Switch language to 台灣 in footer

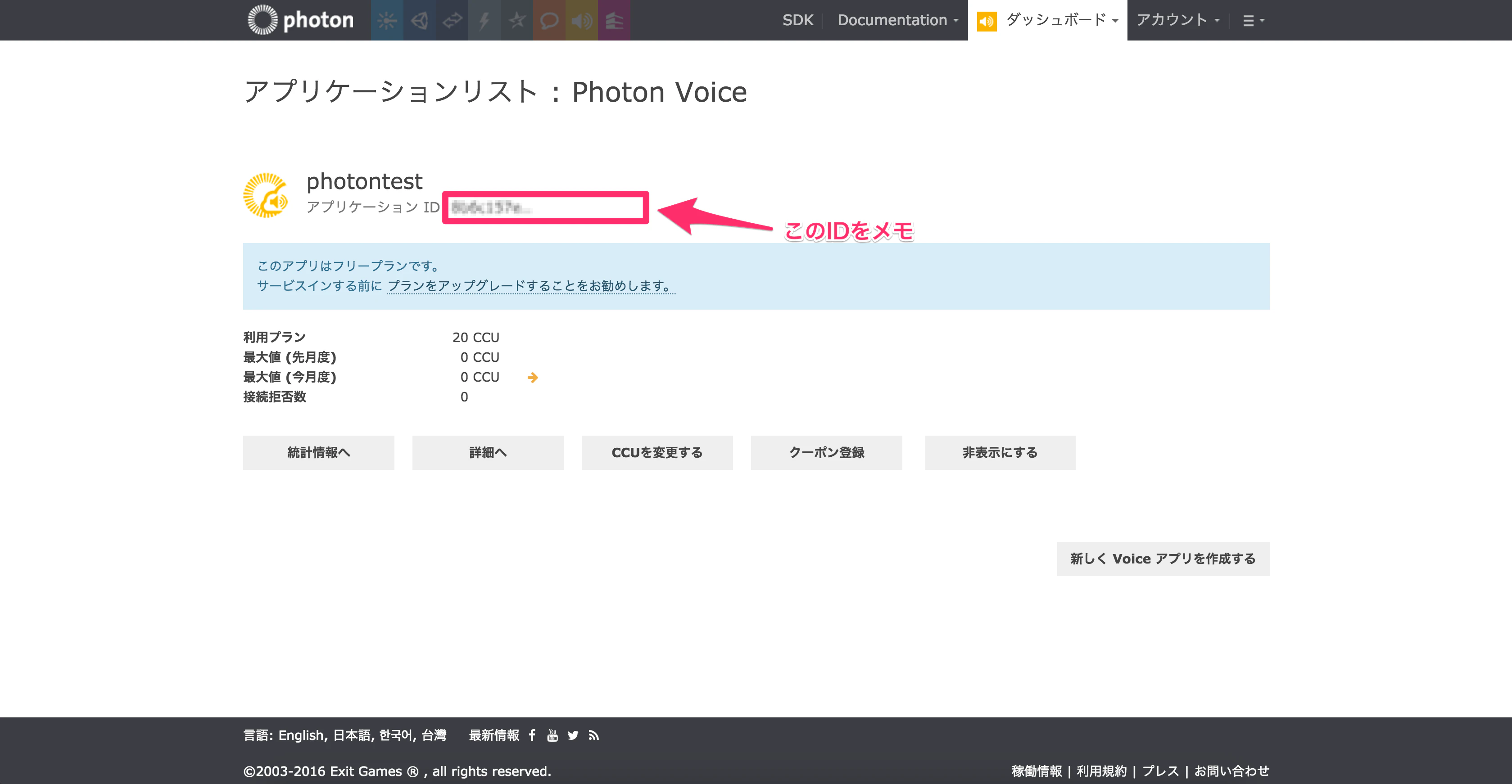point(434,736)
